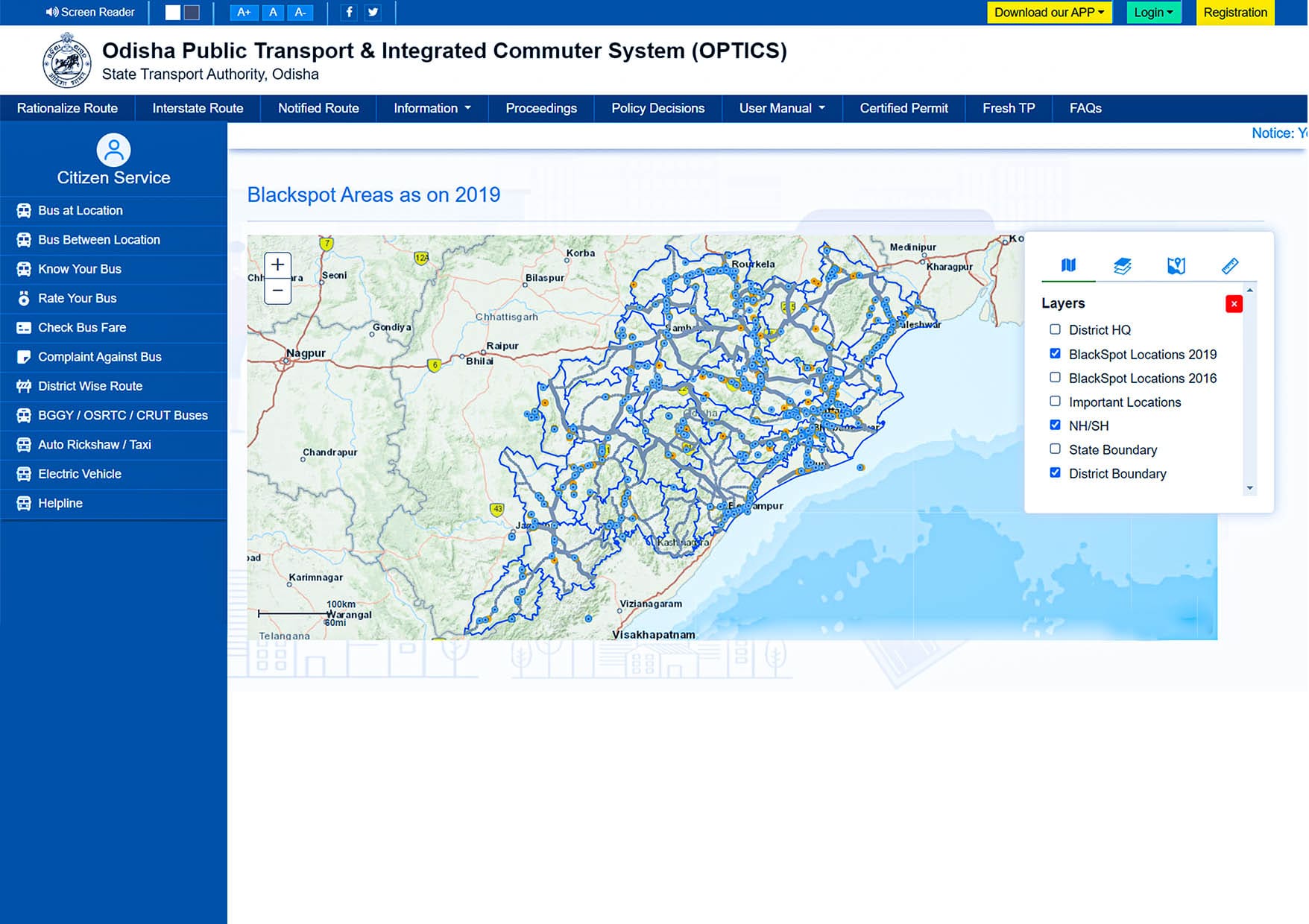Close the Layers panel with red X
This screenshot has height=924, width=1309.
1234,304
